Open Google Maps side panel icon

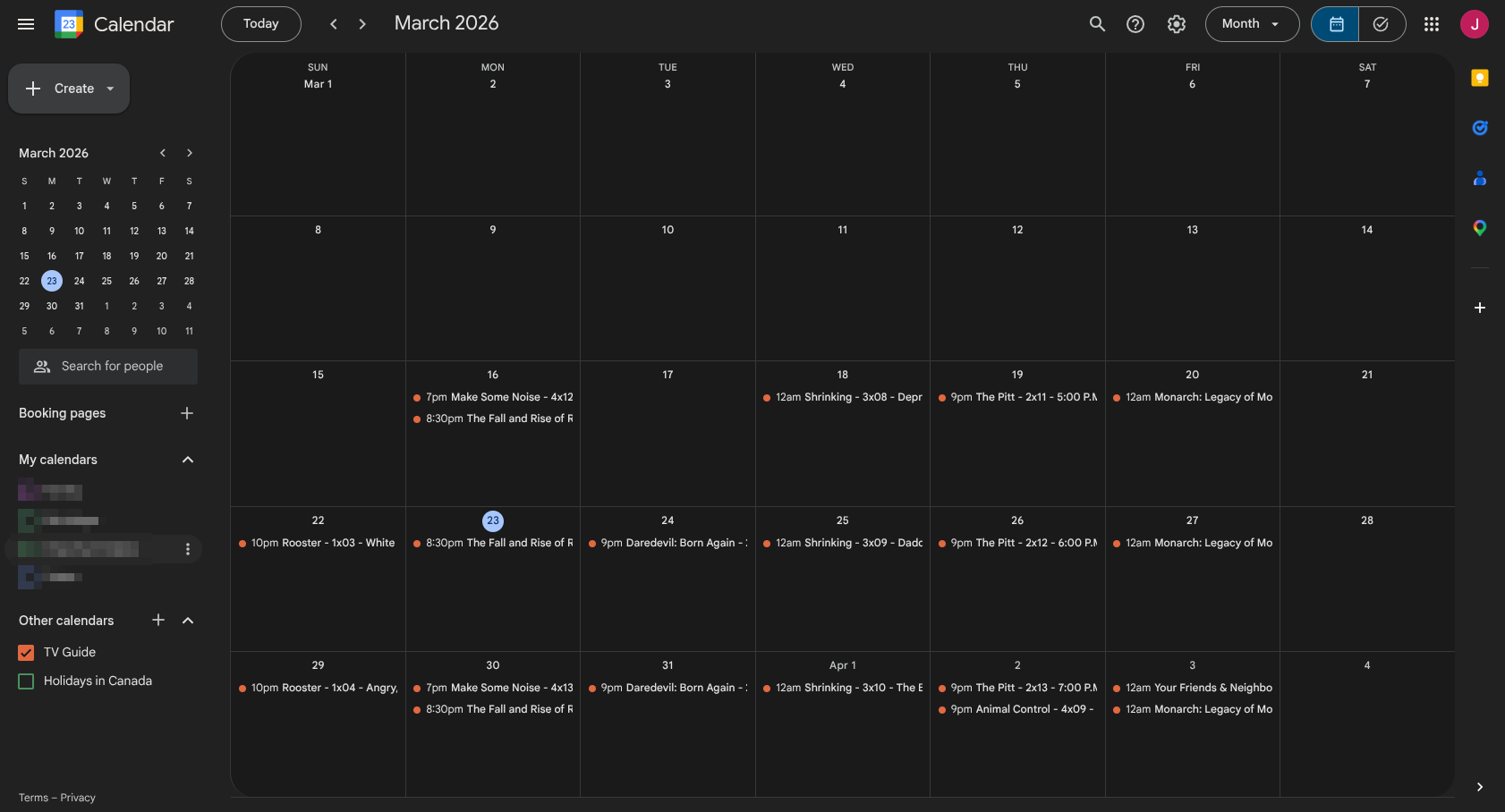point(1480,228)
